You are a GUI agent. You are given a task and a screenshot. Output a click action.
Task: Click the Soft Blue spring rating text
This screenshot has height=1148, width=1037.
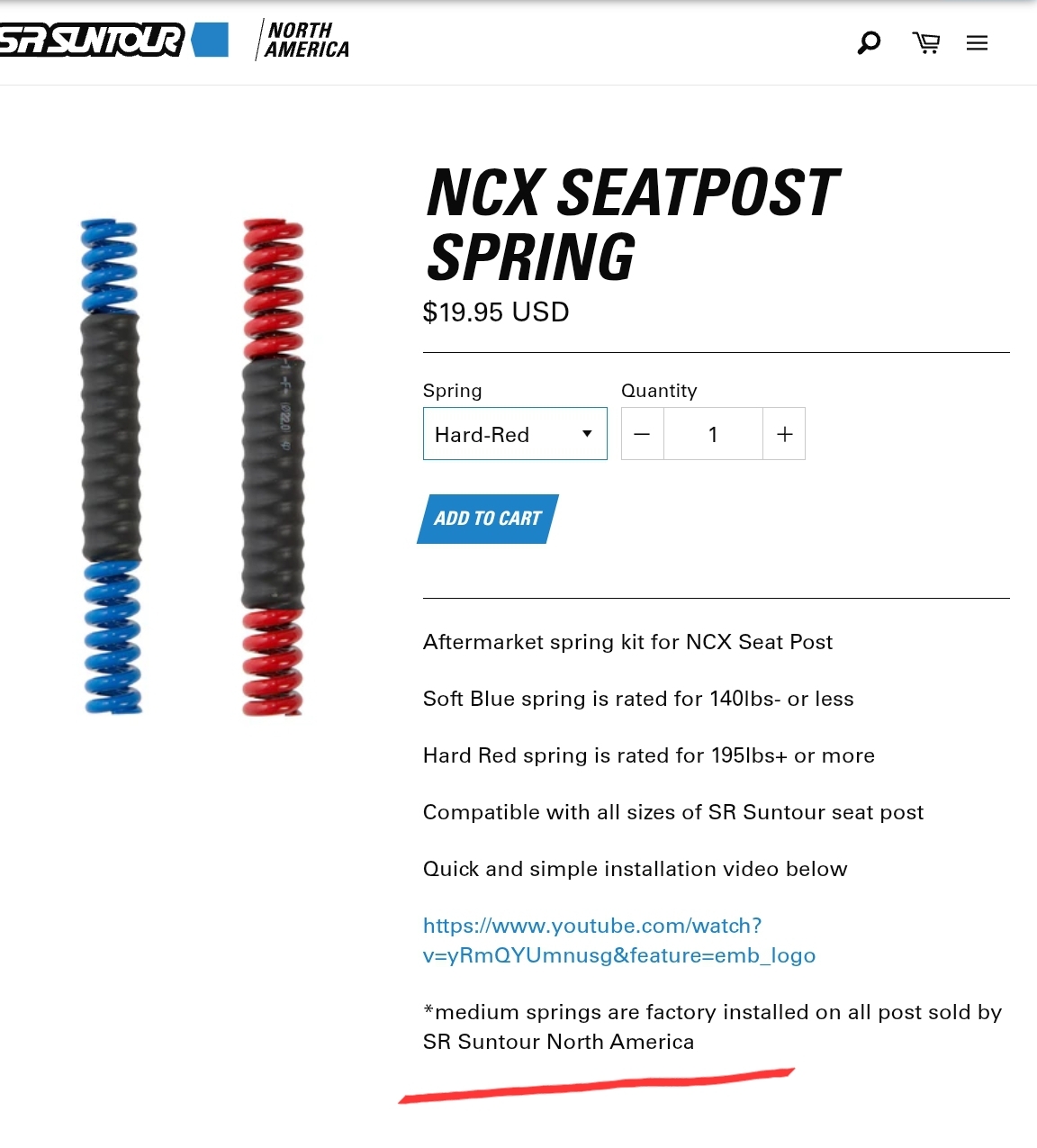(x=638, y=699)
